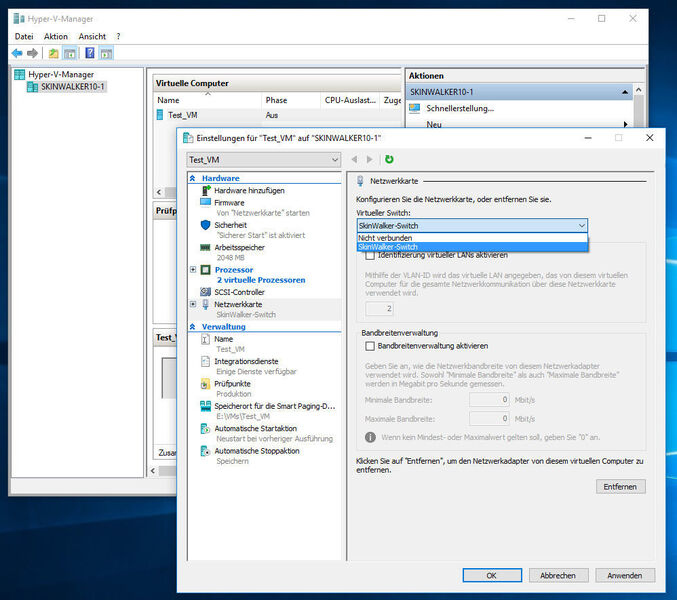
Task: Select the Name entry under Verwaltung
Action: pyautogui.click(x=224, y=339)
